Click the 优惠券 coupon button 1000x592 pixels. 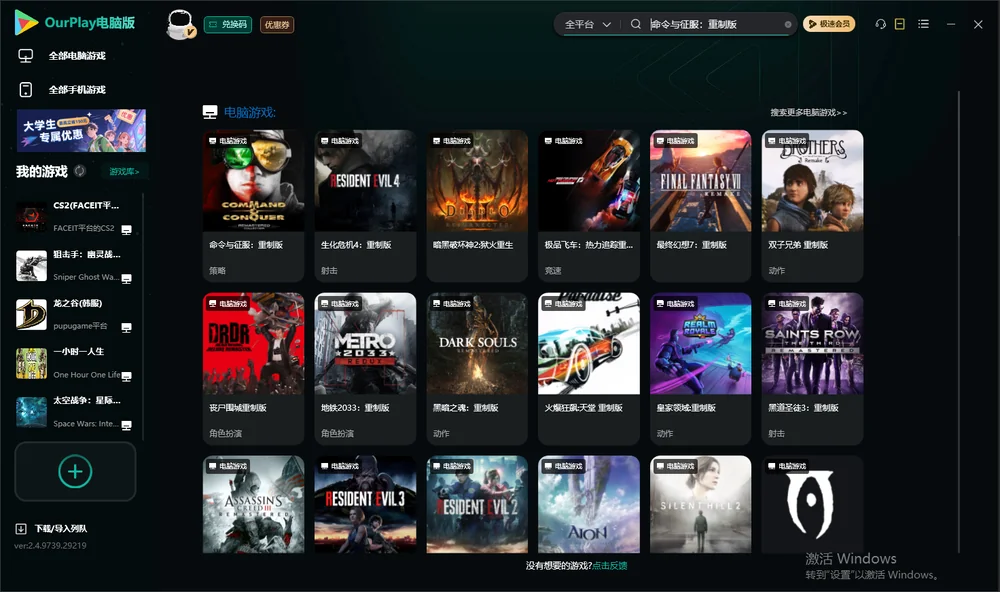click(277, 25)
